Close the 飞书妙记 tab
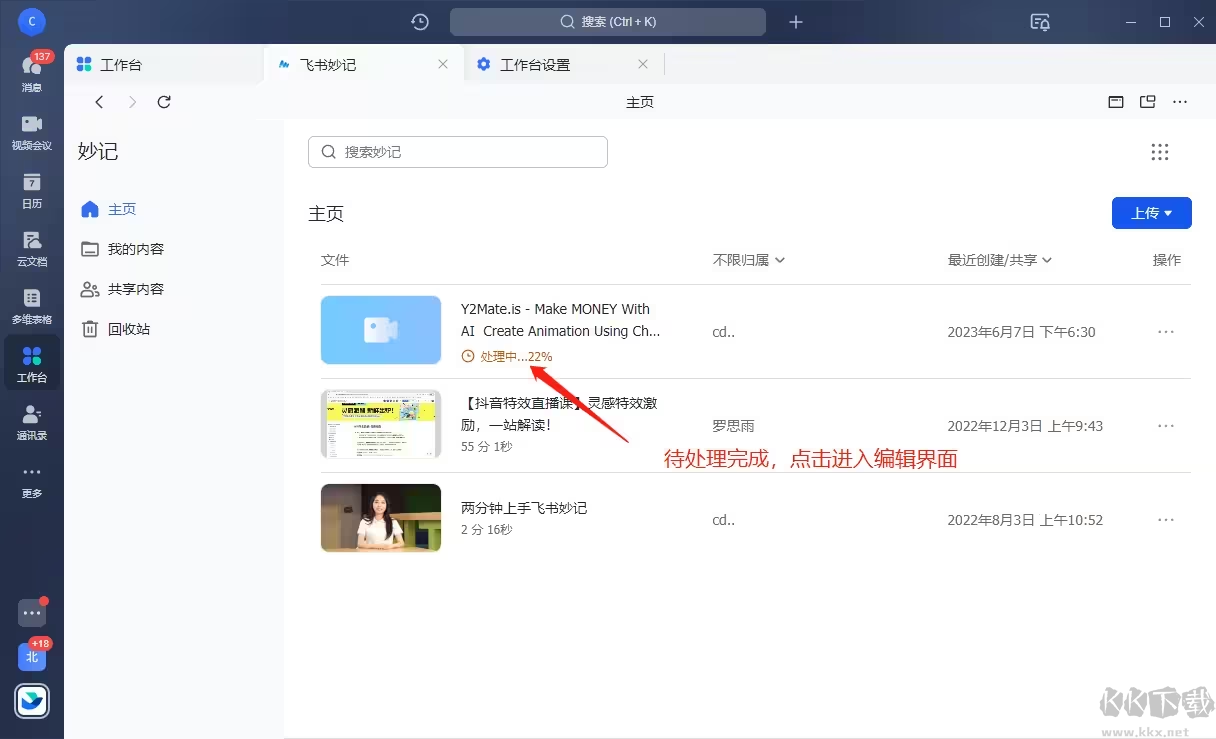The height and width of the screenshot is (739, 1216). [x=443, y=64]
